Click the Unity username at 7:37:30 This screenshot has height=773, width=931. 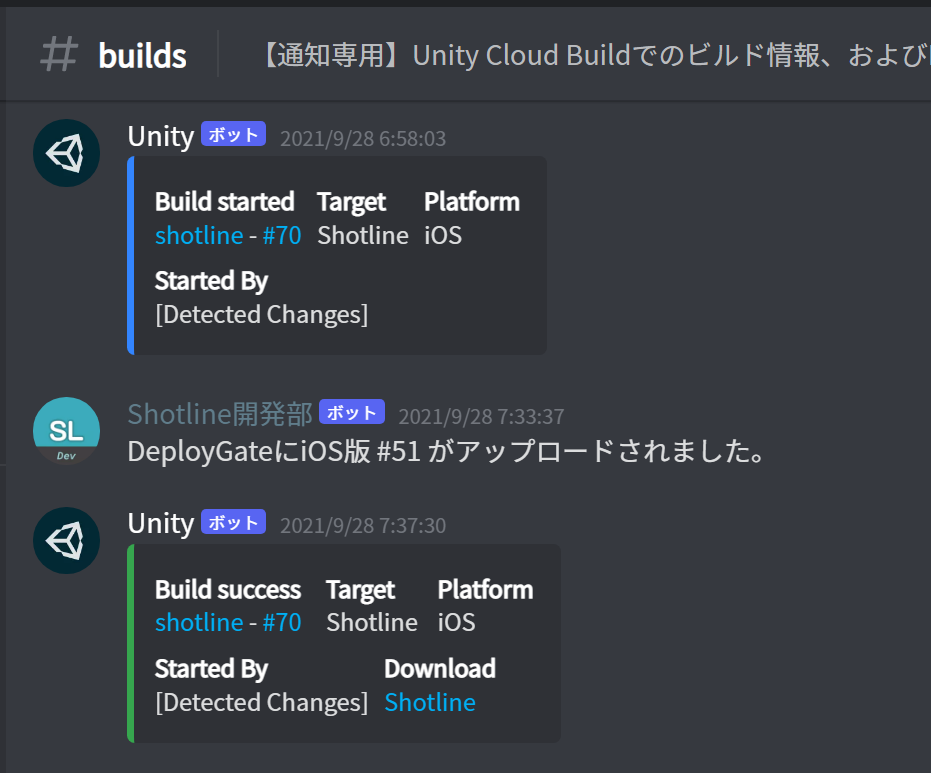point(161,524)
